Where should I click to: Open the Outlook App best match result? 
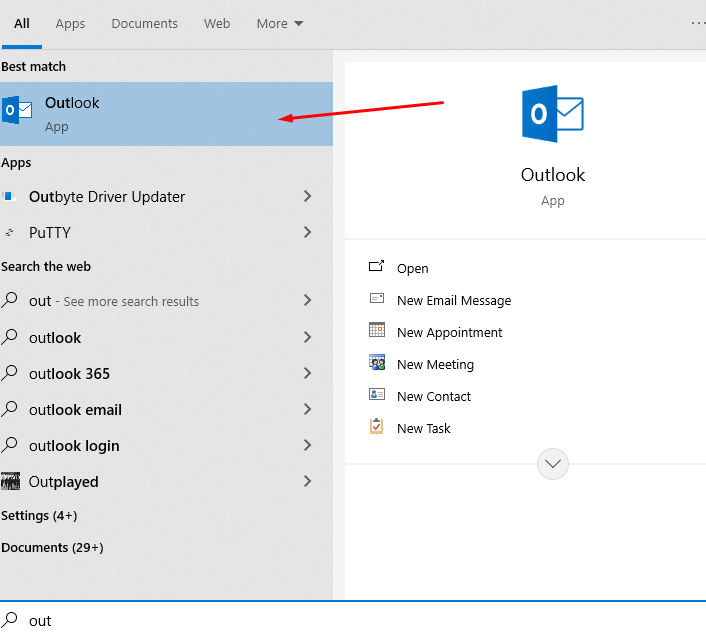pyautogui.click(x=166, y=114)
